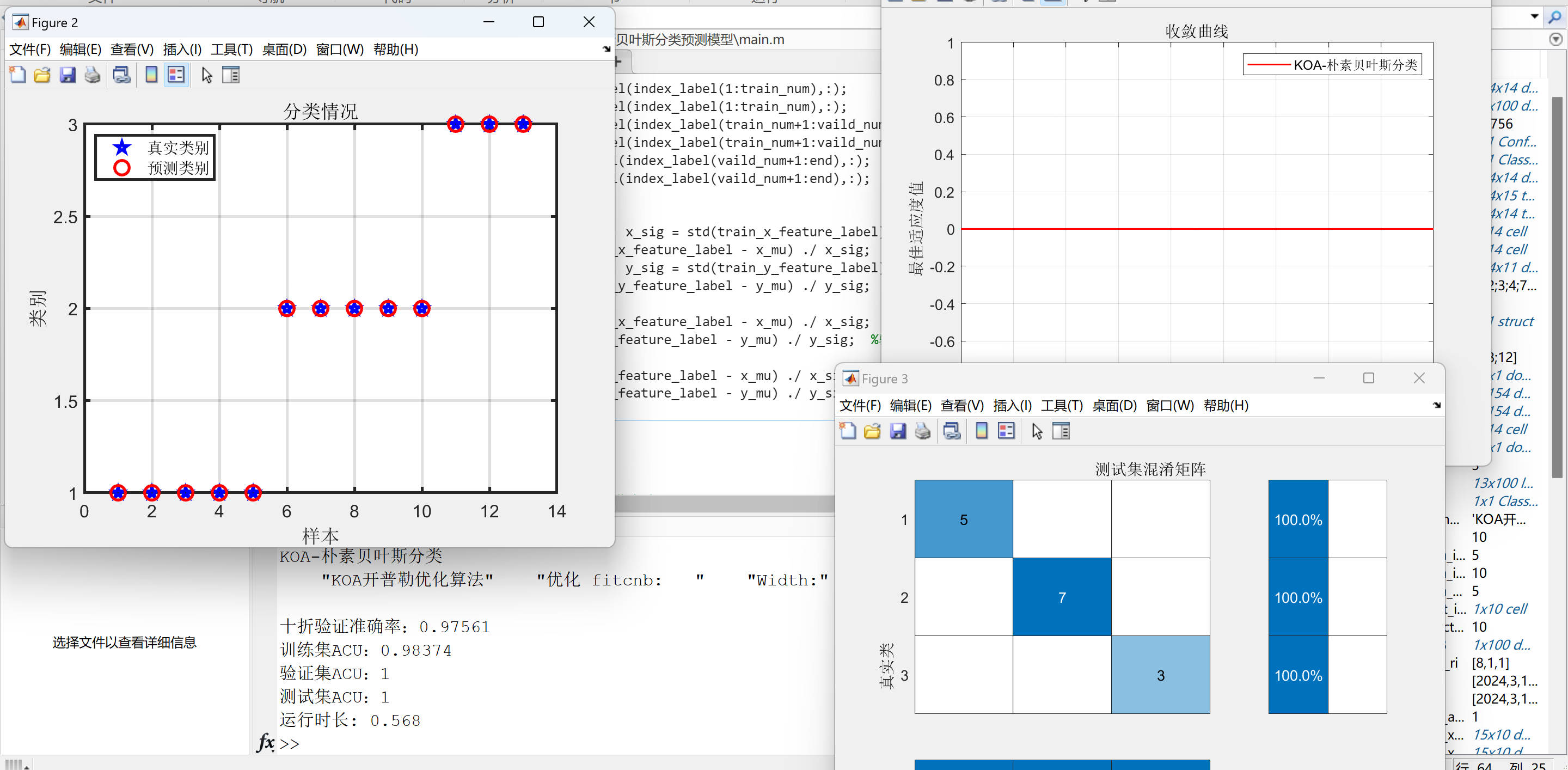
Task: Open 插入(I) menu in Figure 2
Action: point(182,50)
